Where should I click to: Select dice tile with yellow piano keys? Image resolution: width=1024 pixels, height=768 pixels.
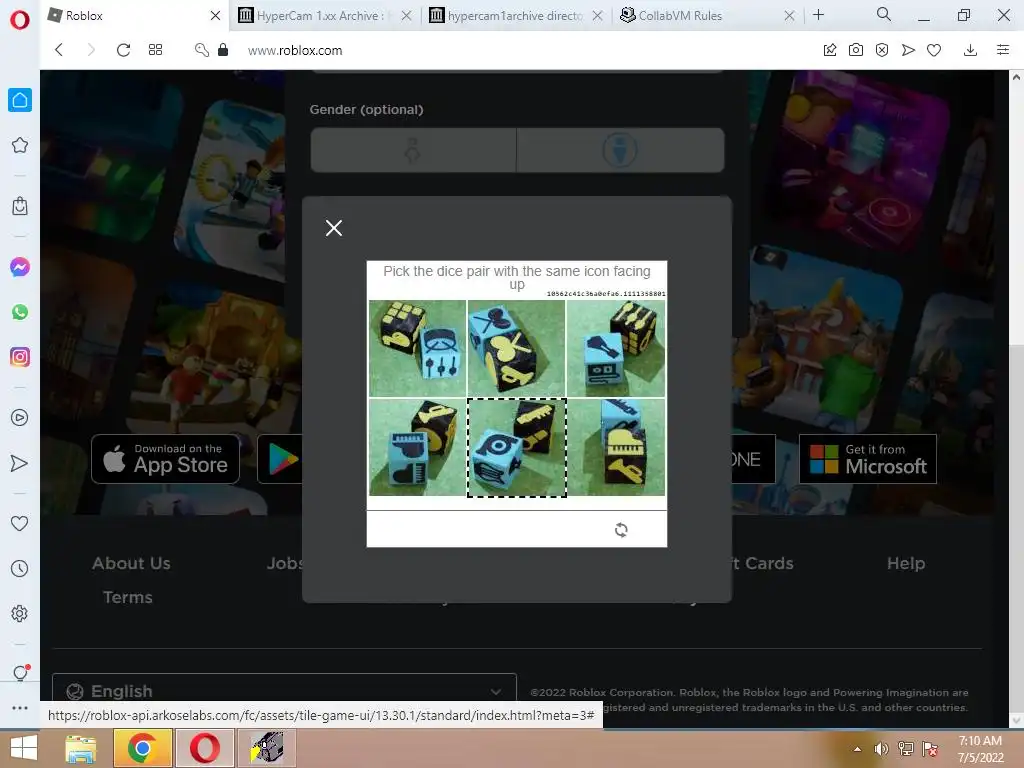point(616,447)
